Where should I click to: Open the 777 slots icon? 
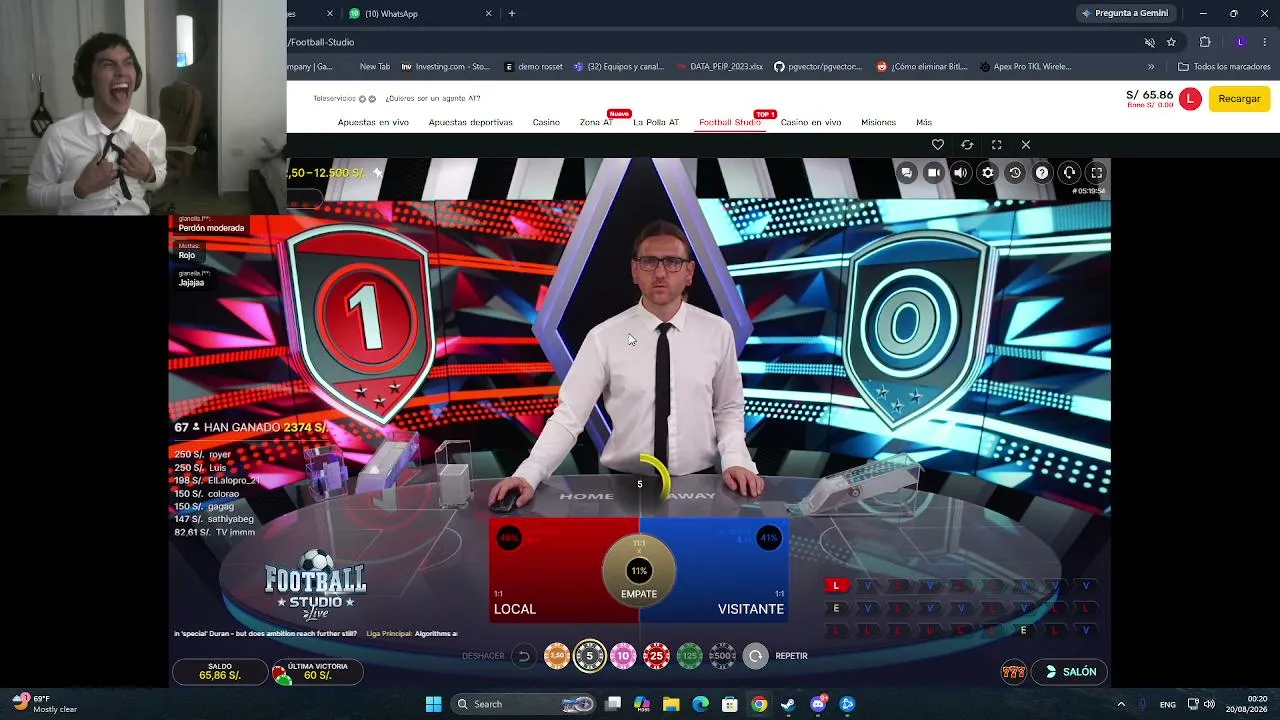(1014, 672)
